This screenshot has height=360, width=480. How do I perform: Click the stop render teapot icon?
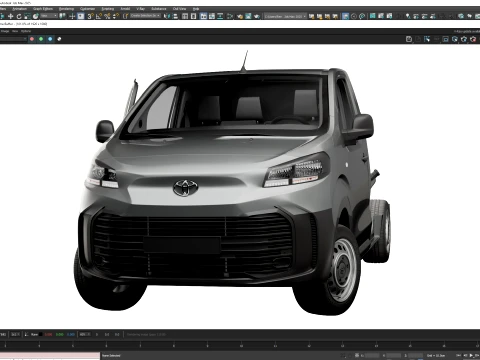473,39
